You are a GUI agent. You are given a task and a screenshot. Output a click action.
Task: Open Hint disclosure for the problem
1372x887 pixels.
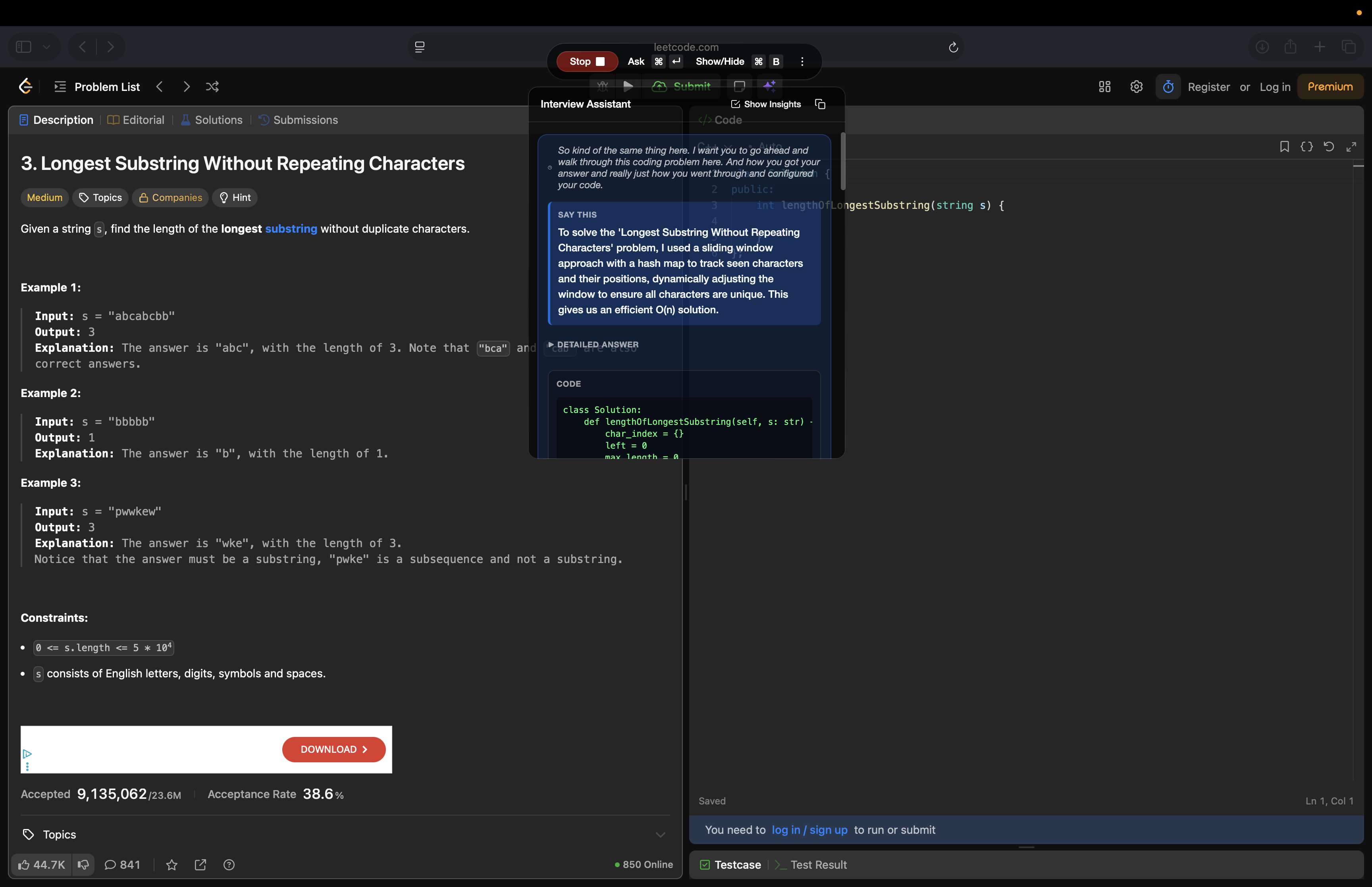[x=234, y=198]
